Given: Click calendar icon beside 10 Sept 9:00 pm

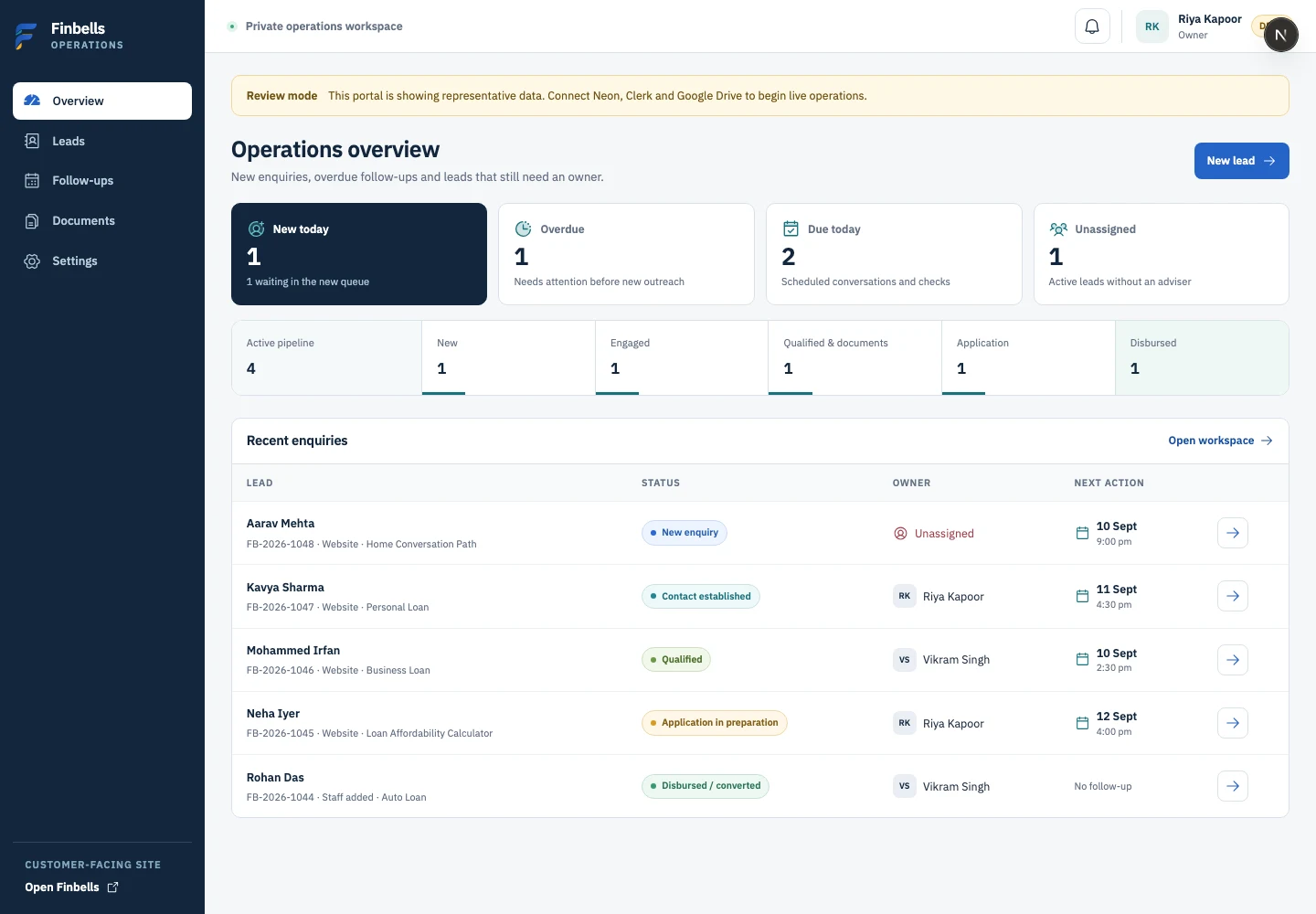Looking at the screenshot, I should click(1082, 533).
